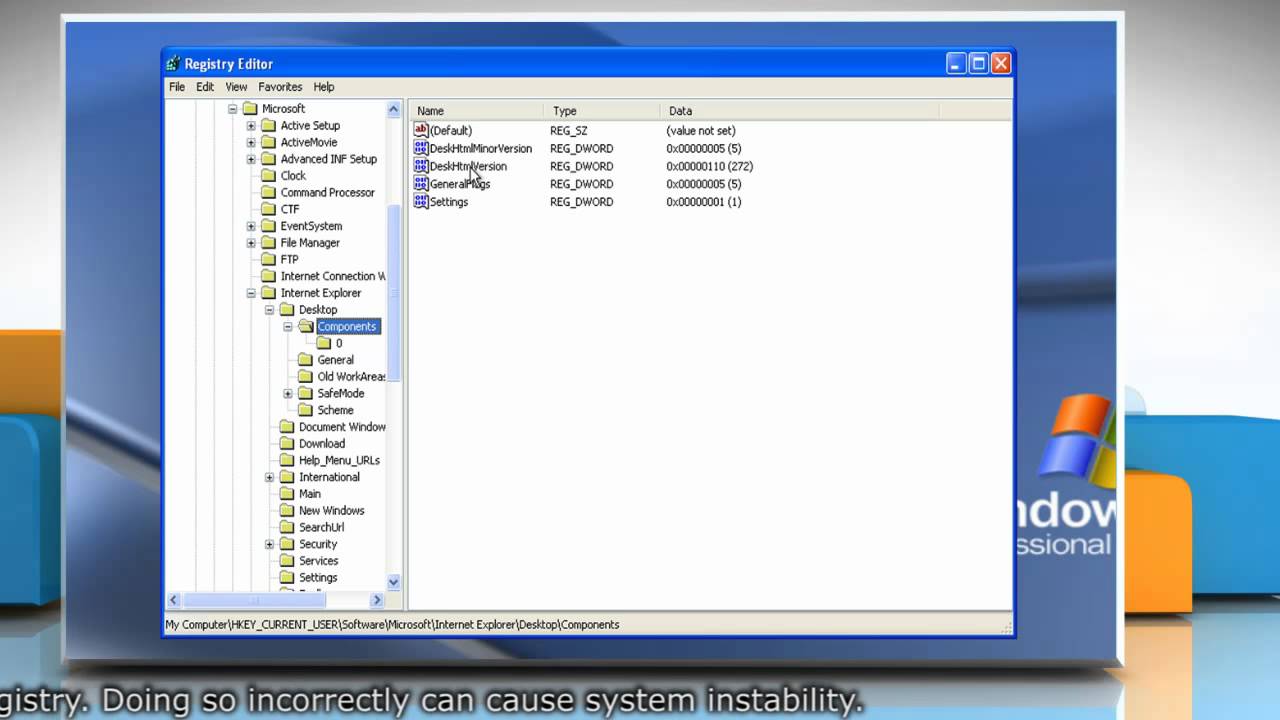The height and width of the screenshot is (720, 1280).
Task: Click the Old WorkAreas folder icon
Action: 305,377
